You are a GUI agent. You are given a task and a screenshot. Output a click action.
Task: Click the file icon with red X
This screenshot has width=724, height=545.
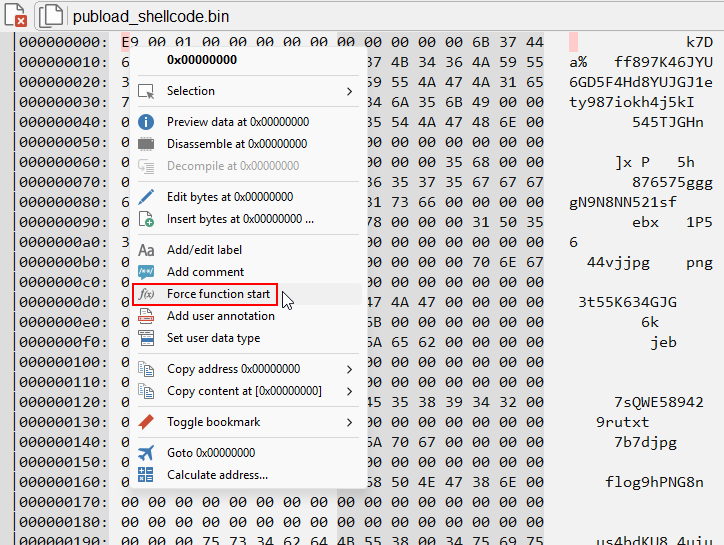(x=15, y=17)
